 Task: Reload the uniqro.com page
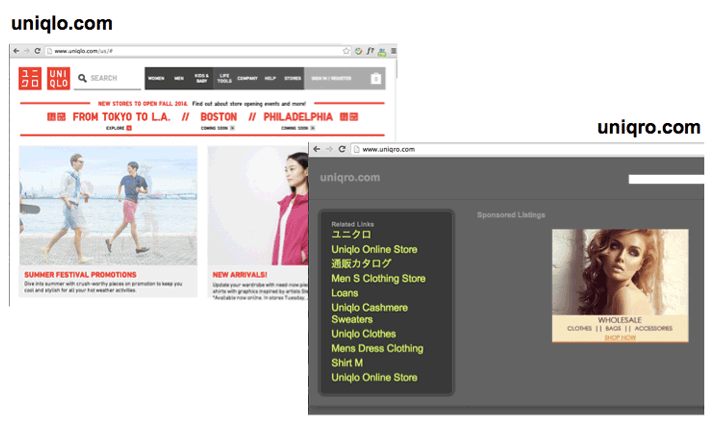point(343,149)
